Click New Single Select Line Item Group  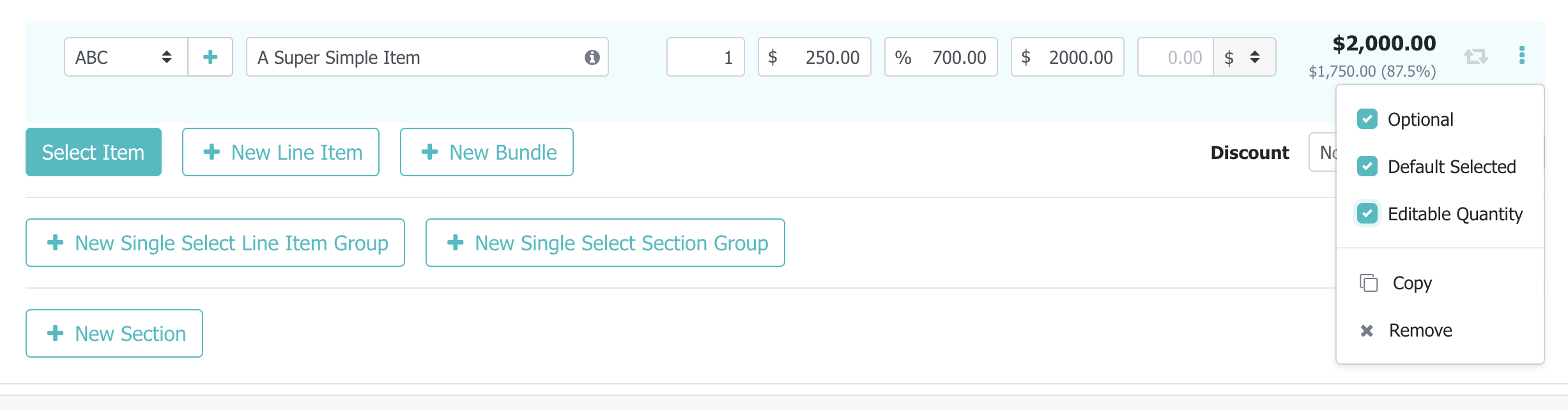pos(215,243)
